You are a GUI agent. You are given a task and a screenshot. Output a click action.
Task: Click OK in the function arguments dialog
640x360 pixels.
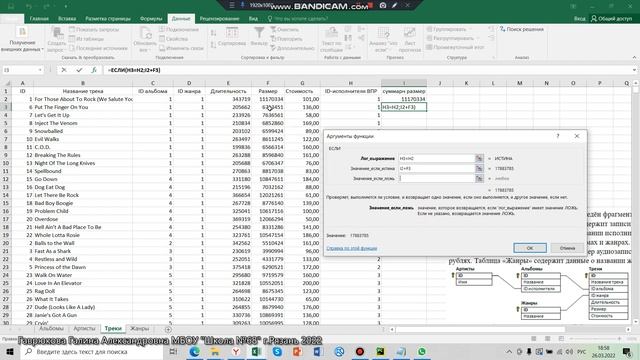[530, 248]
